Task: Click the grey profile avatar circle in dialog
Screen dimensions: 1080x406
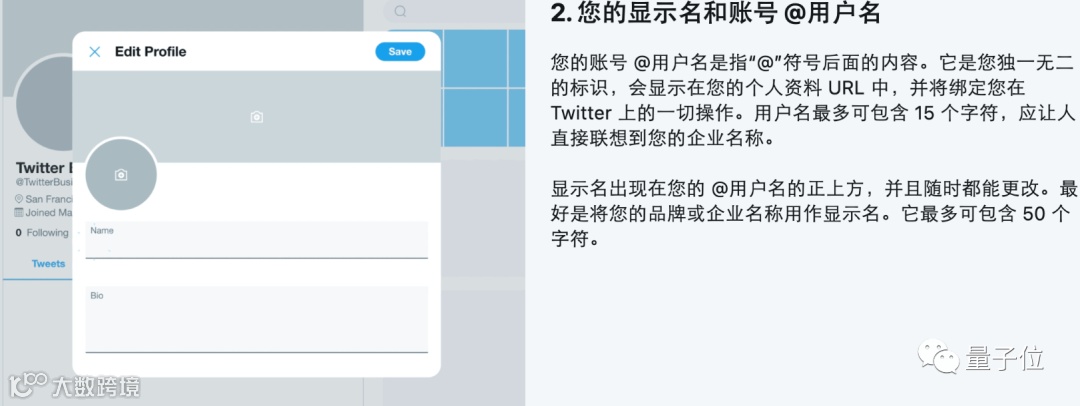Action: pyautogui.click(x=121, y=175)
